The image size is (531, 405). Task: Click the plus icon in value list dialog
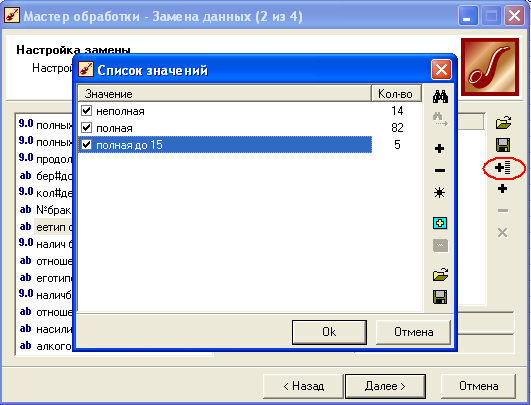tap(440, 148)
